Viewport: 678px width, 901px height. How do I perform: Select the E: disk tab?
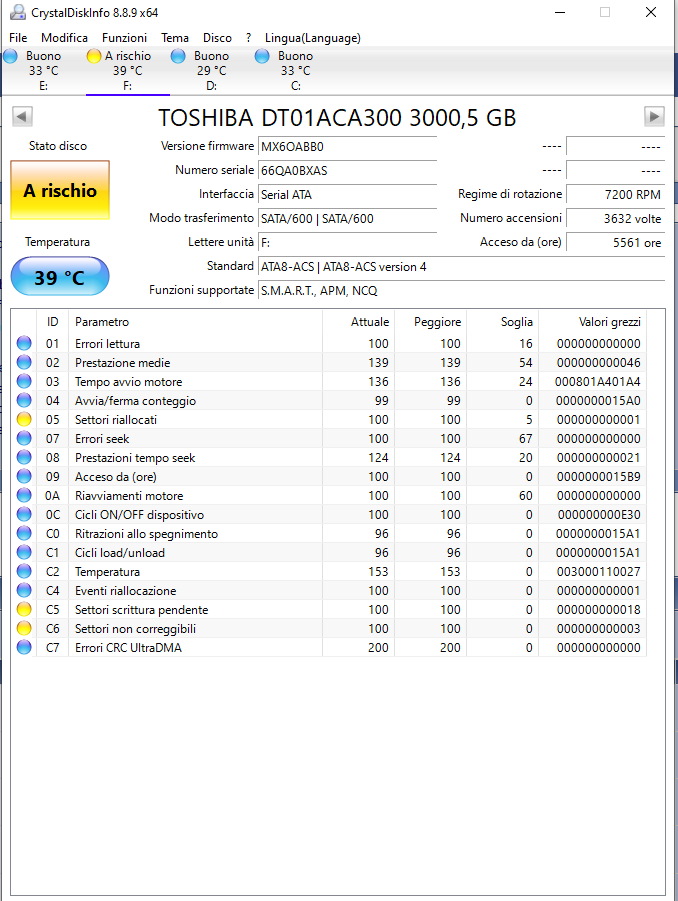pyautogui.click(x=44, y=71)
